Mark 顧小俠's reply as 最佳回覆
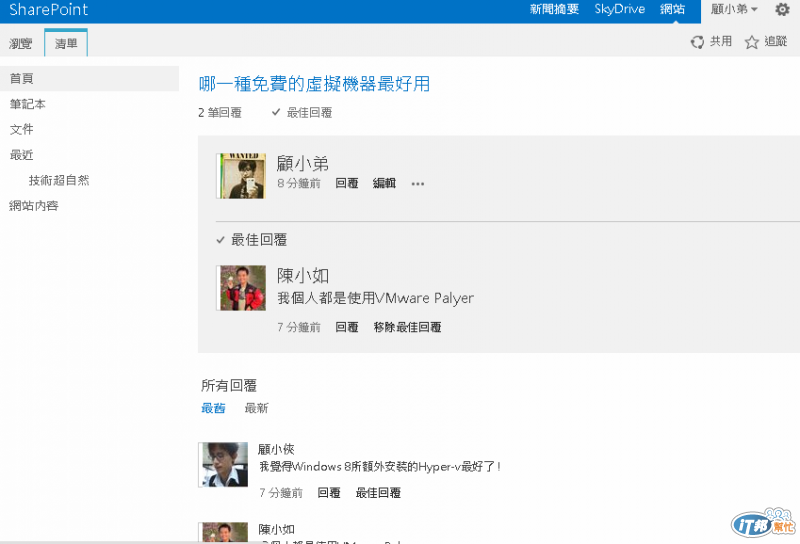Screen dimensions: 800x544 tap(378, 492)
